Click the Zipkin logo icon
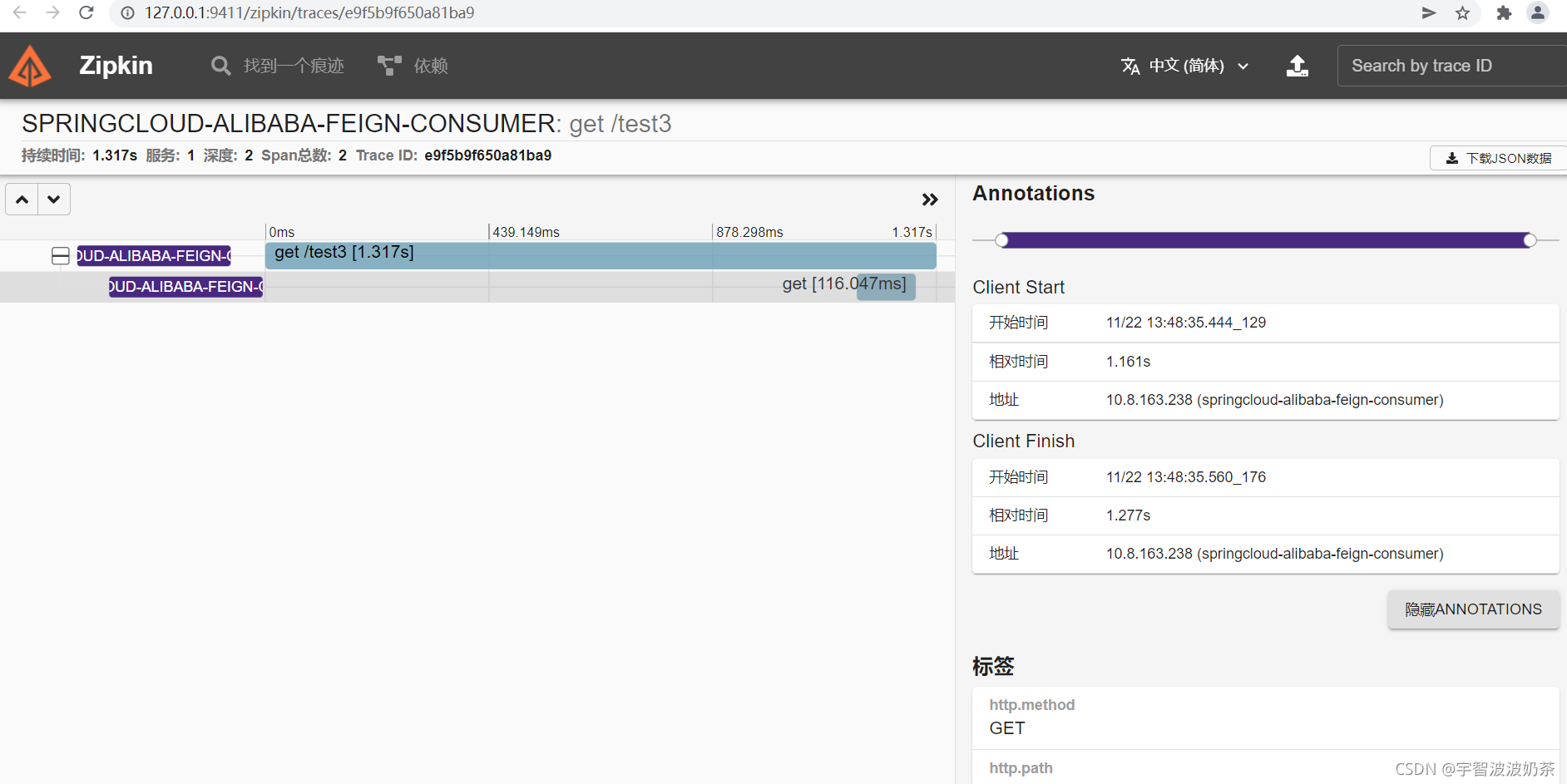Image resolution: width=1567 pixels, height=784 pixels. tap(30, 66)
